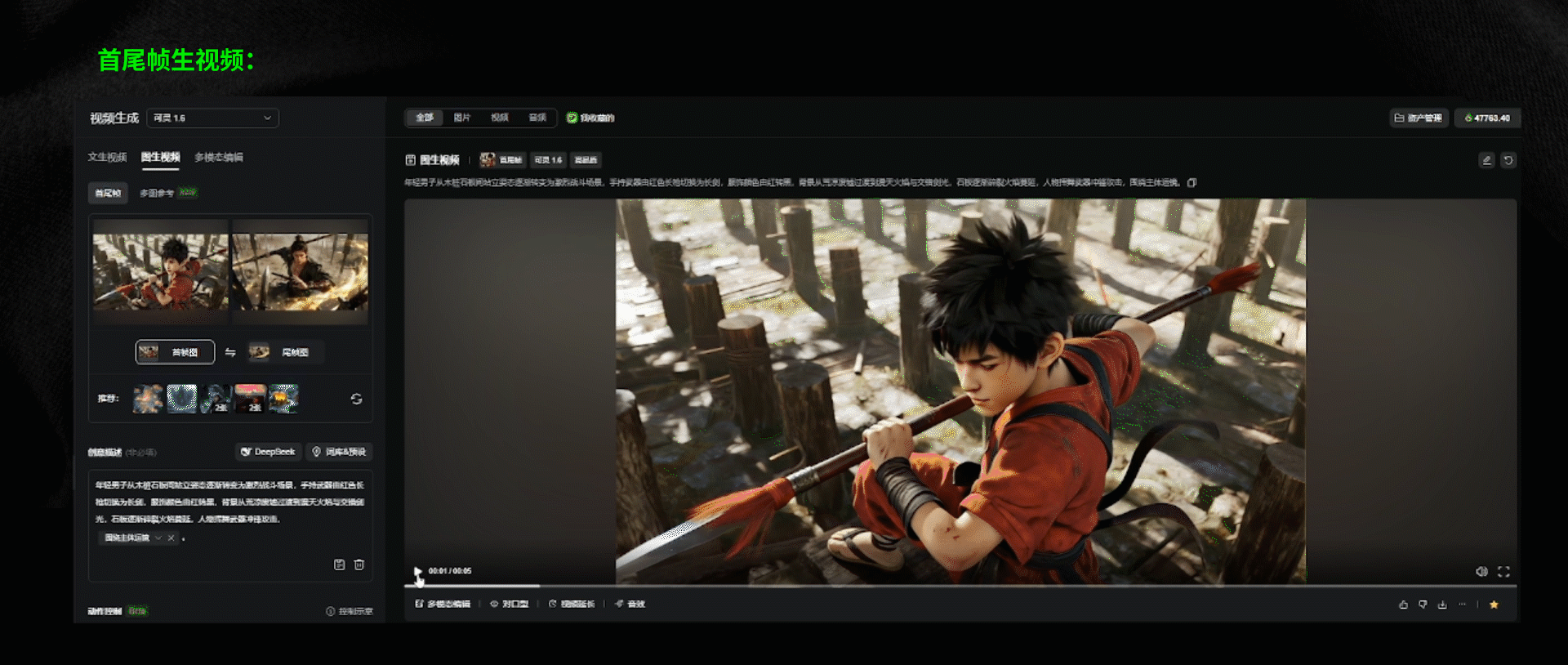Open the more options ellipsis menu
Image resolution: width=1568 pixels, height=665 pixels.
click(x=1462, y=605)
